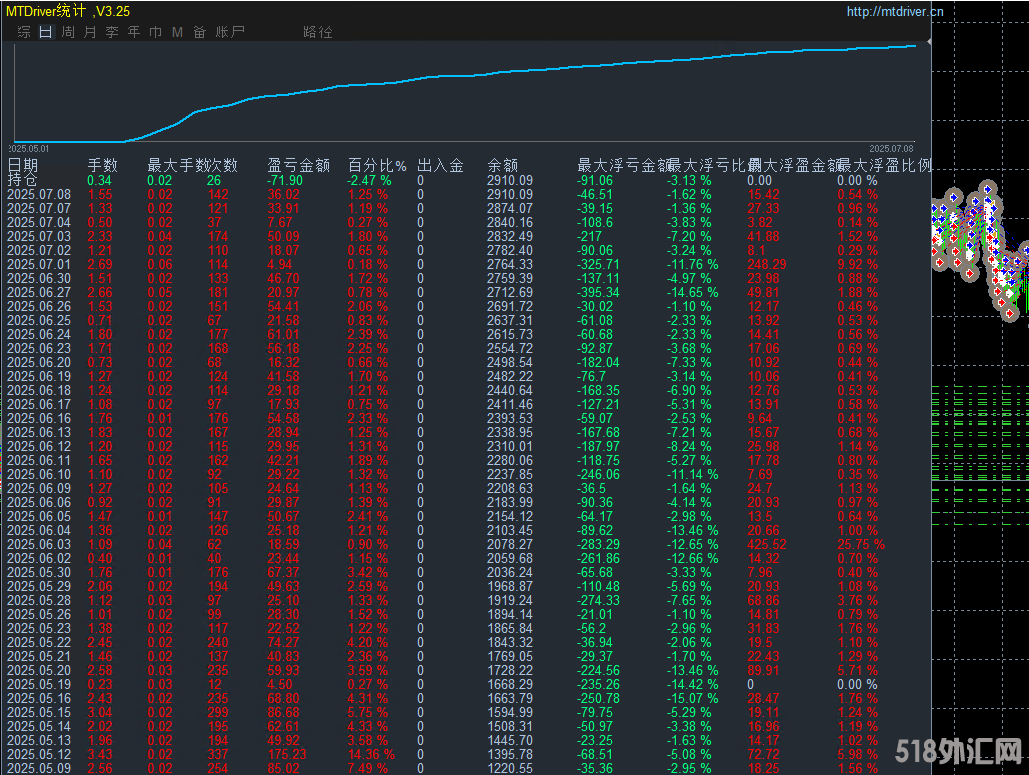Click the MTDriver统计 V3.25 title

[68, 11]
